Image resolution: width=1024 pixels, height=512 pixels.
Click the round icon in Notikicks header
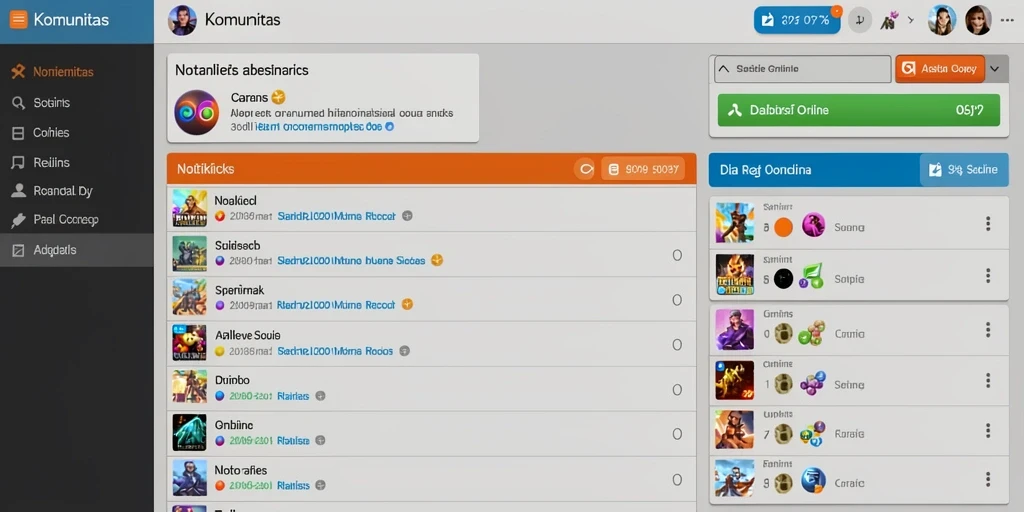click(x=584, y=169)
